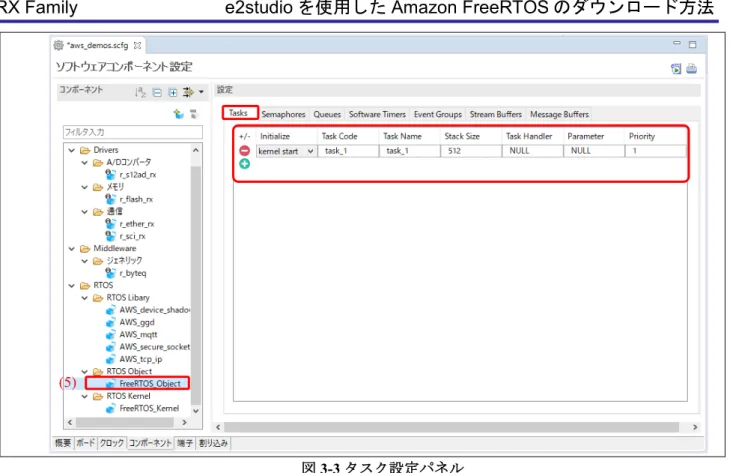Maximize the editor view pane
Screen dimensions: 730x473
[693, 44]
